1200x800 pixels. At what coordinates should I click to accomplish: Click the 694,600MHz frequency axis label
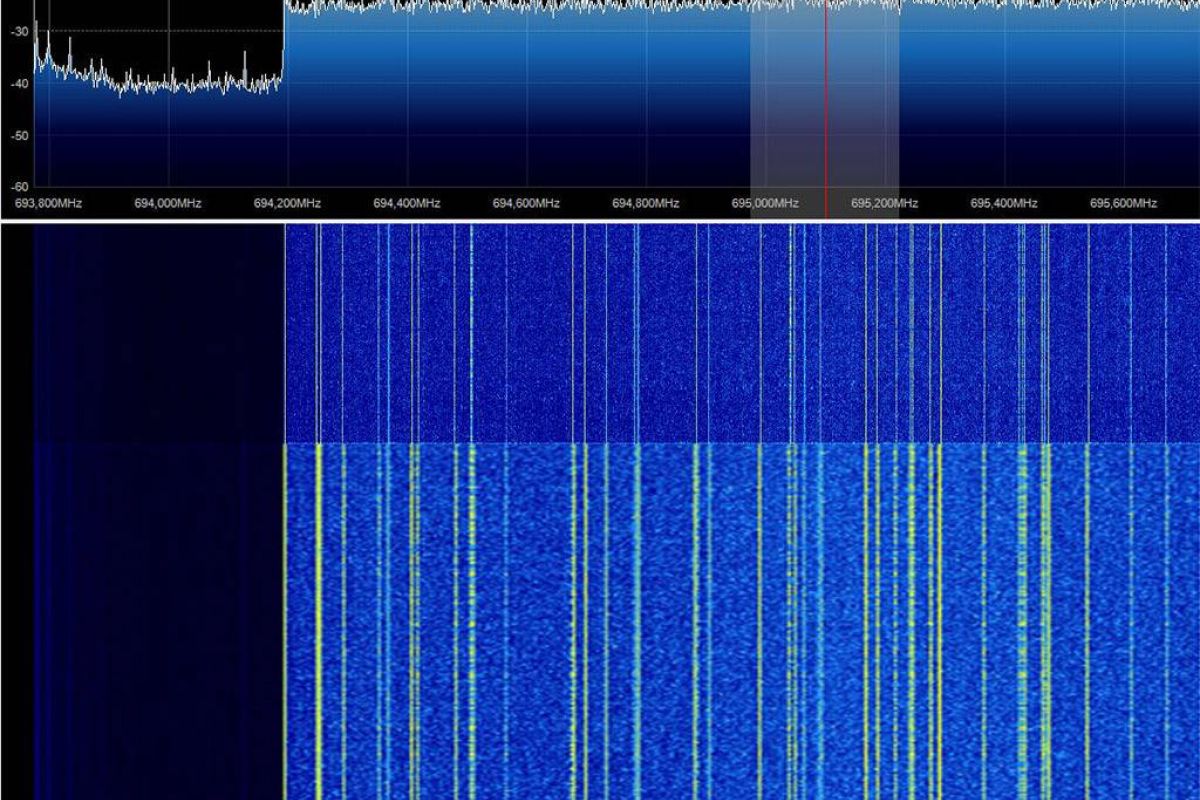(x=526, y=203)
